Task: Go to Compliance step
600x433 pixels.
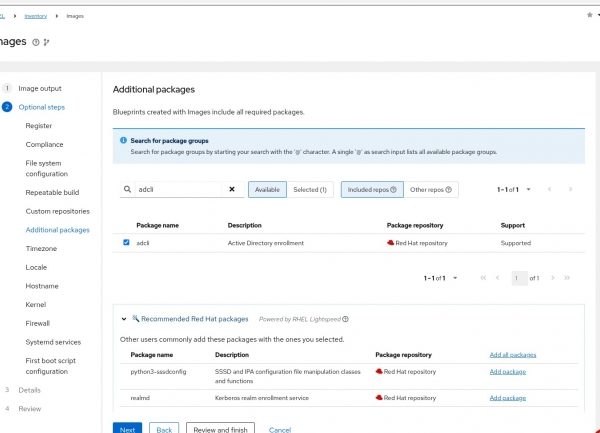Action: 44,145
